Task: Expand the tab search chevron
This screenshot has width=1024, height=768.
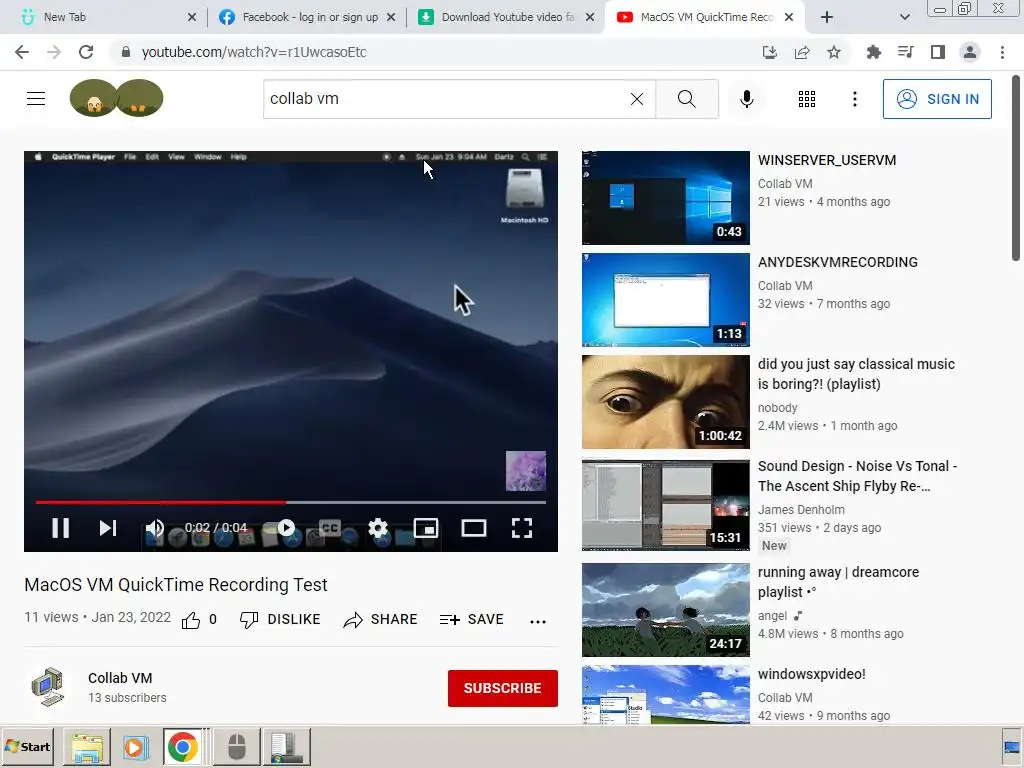Action: [x=904, y=17]
